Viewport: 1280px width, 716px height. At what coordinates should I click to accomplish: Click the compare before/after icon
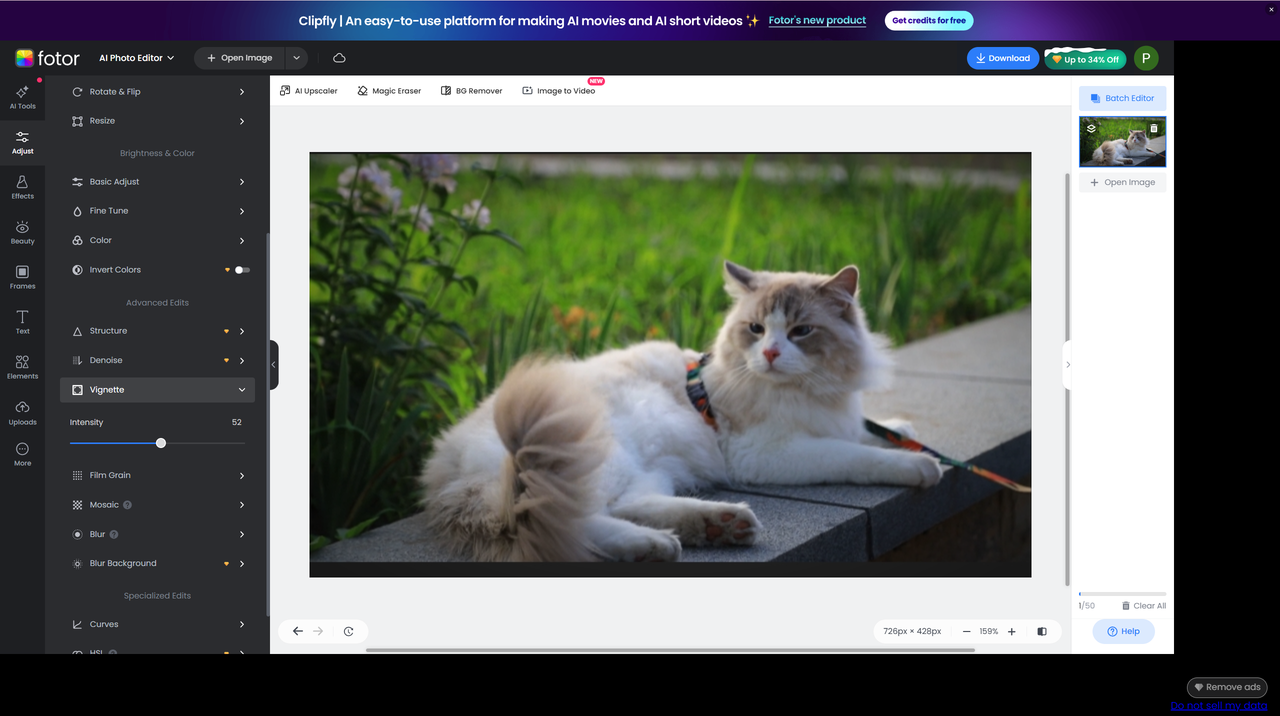pos(1042,631)
